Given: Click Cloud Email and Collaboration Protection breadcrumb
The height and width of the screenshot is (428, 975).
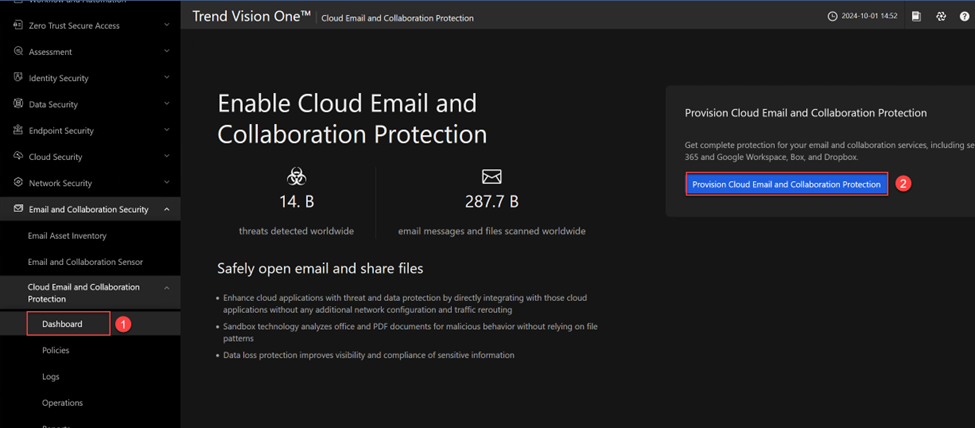Looking at the screenshot, I should [397, 18].
